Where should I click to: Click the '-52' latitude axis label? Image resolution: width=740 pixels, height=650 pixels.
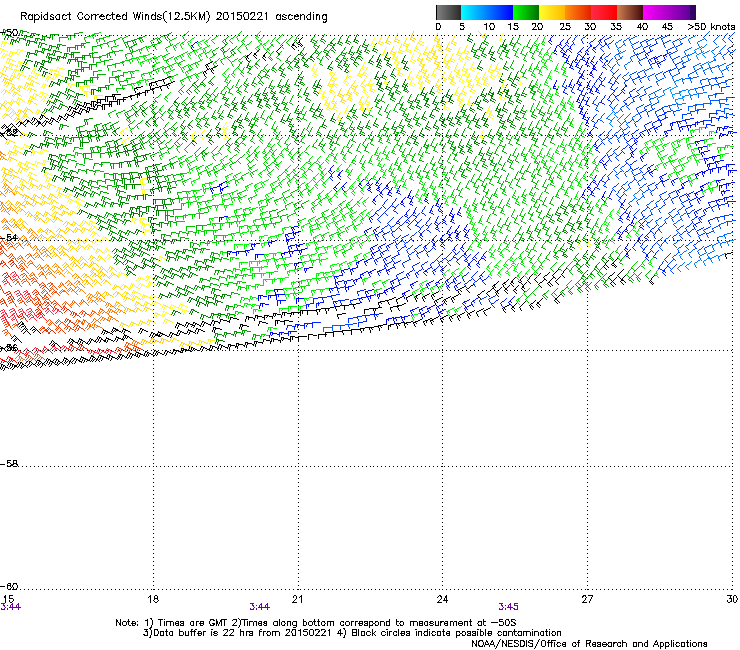[x=9, y=133]
